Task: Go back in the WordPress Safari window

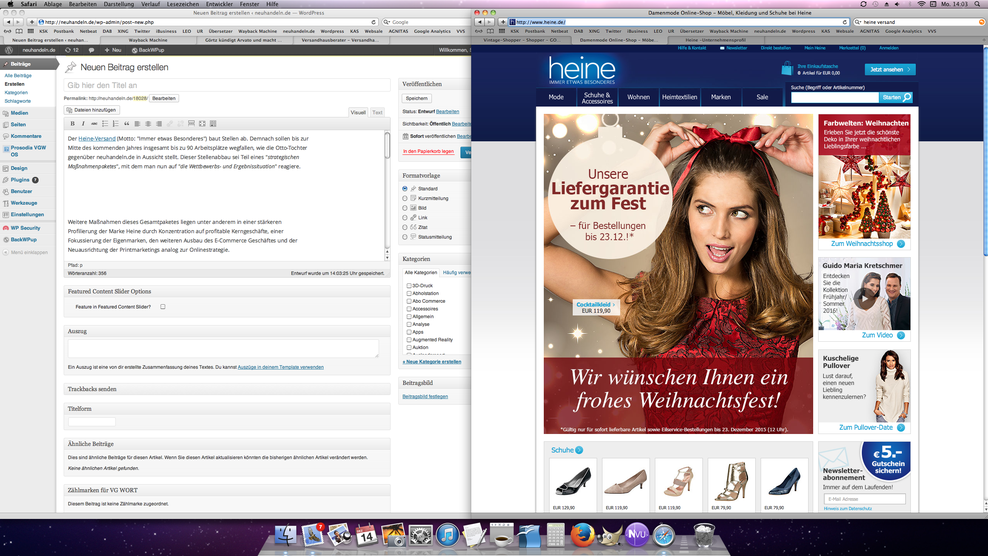Action: click(x=8, y=22)
